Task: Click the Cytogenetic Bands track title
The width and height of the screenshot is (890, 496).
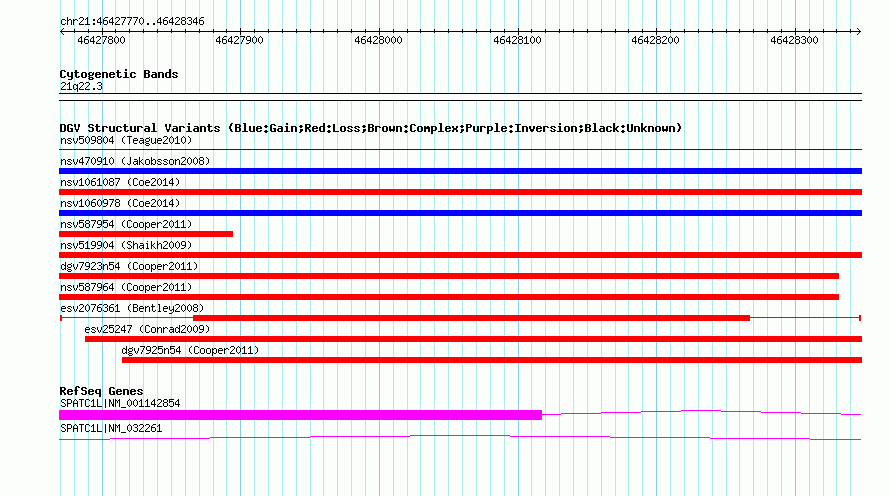Action: 119,74
